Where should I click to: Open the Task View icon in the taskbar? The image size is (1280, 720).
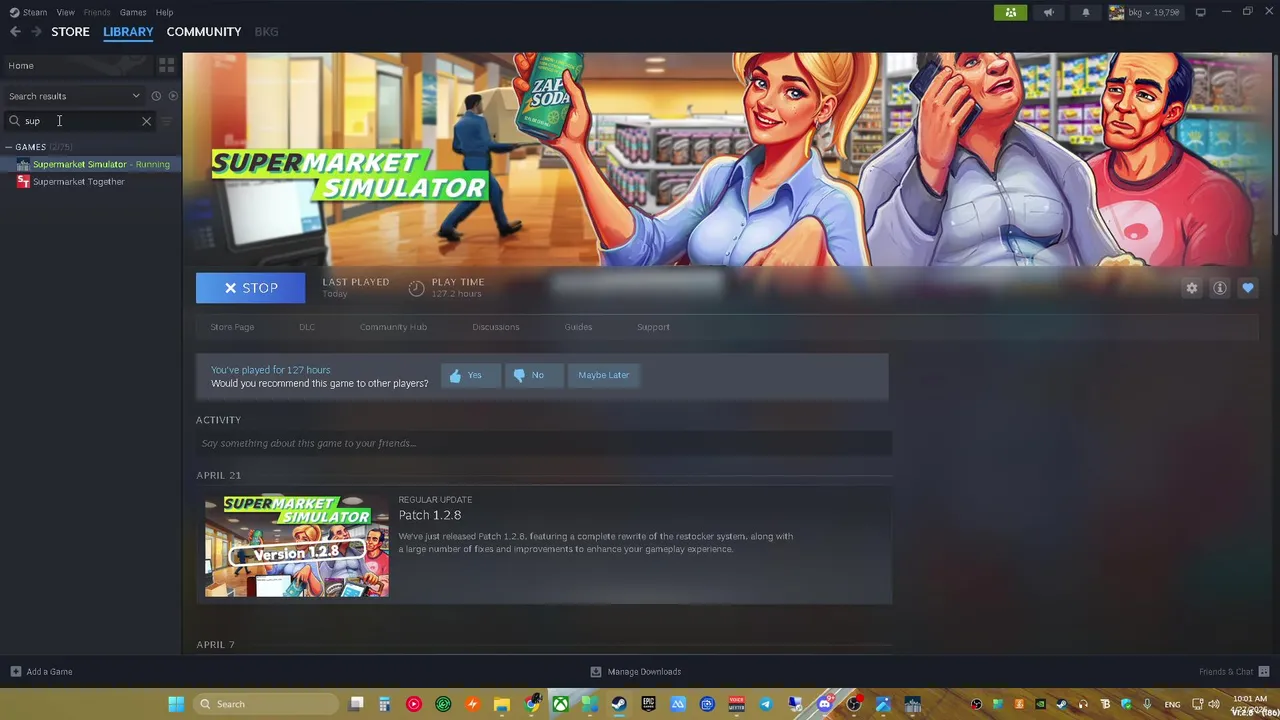pos(356,704)
